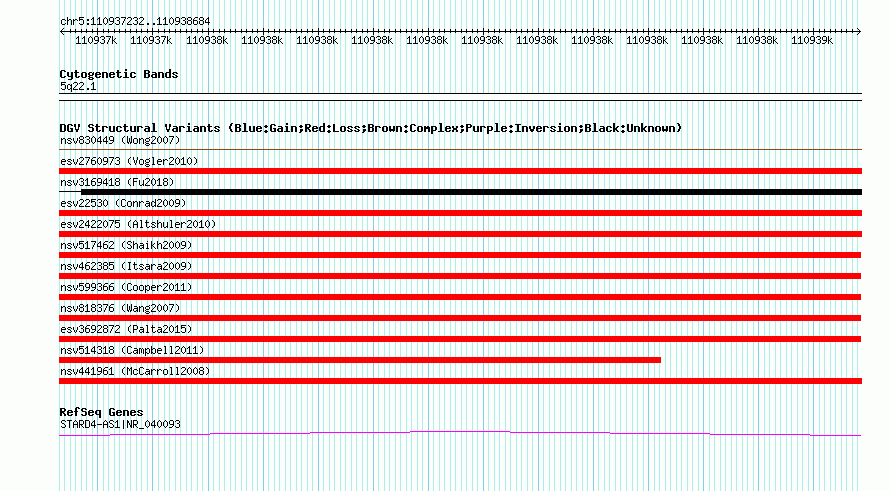Open the nsv818376 (Wang2007) variant label
Screen dimensions: 890x491
coord(120,308)
